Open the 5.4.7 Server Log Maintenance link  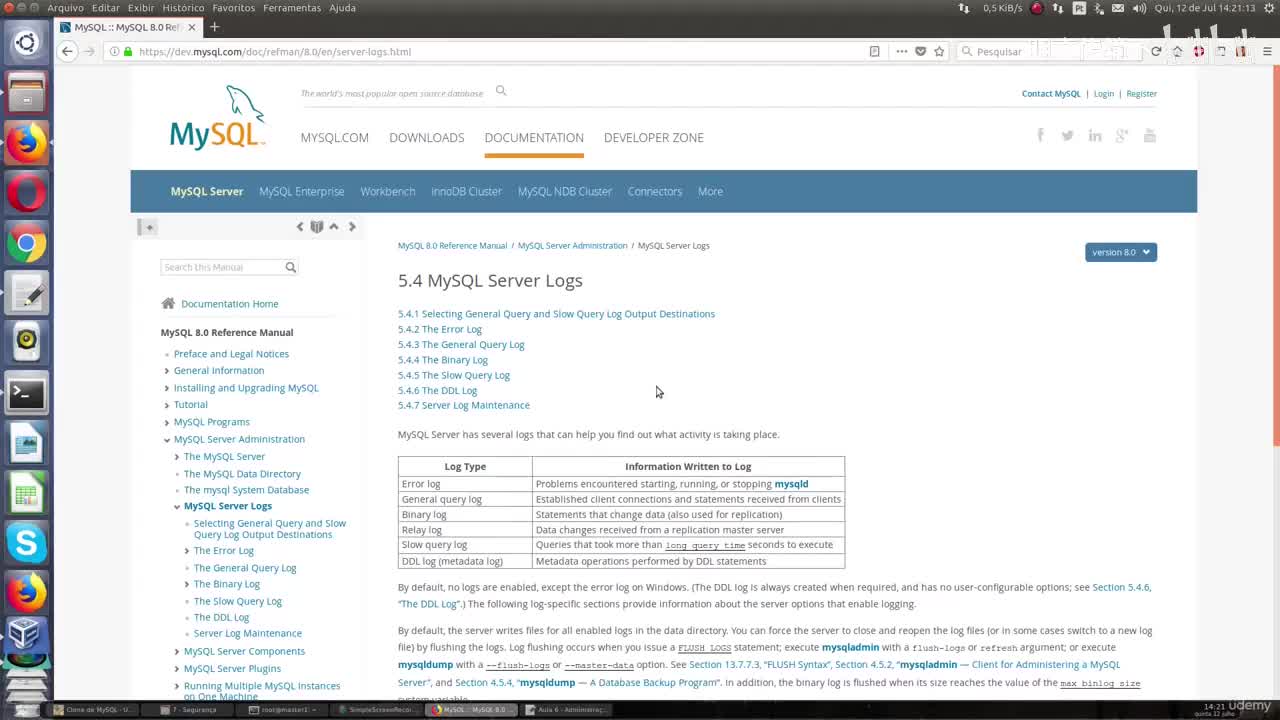[x=464, y=405]
